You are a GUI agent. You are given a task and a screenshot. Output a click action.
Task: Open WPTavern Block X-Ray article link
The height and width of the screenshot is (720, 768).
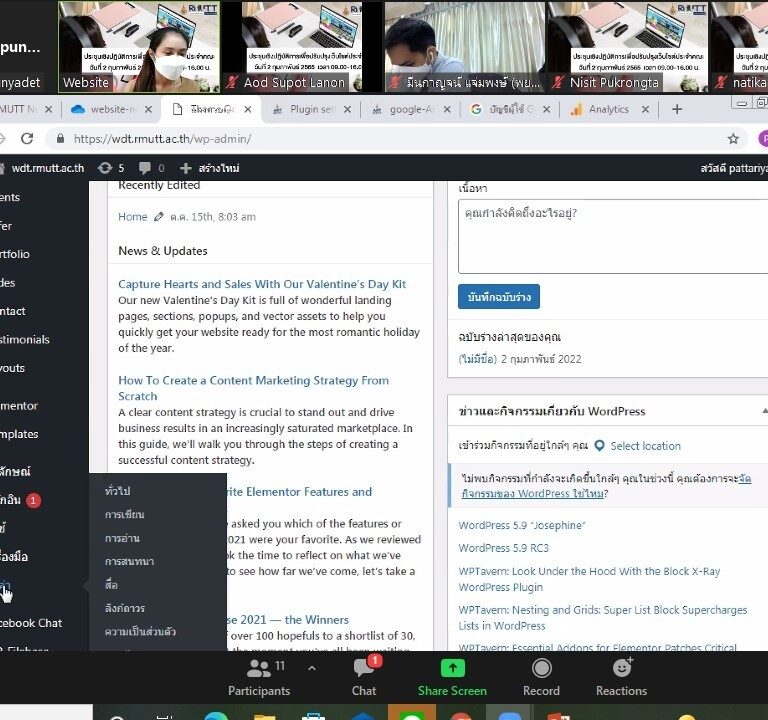tap(589, 579)
